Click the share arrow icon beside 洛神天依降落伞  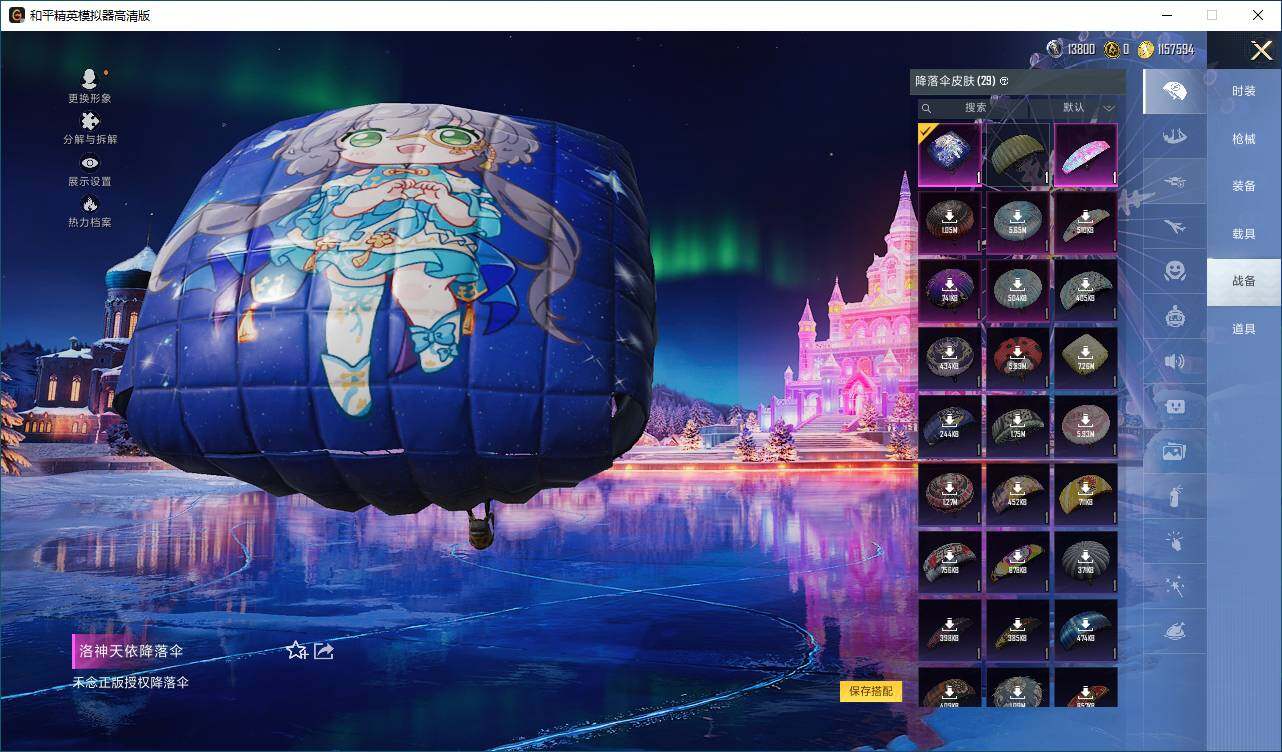323,651
